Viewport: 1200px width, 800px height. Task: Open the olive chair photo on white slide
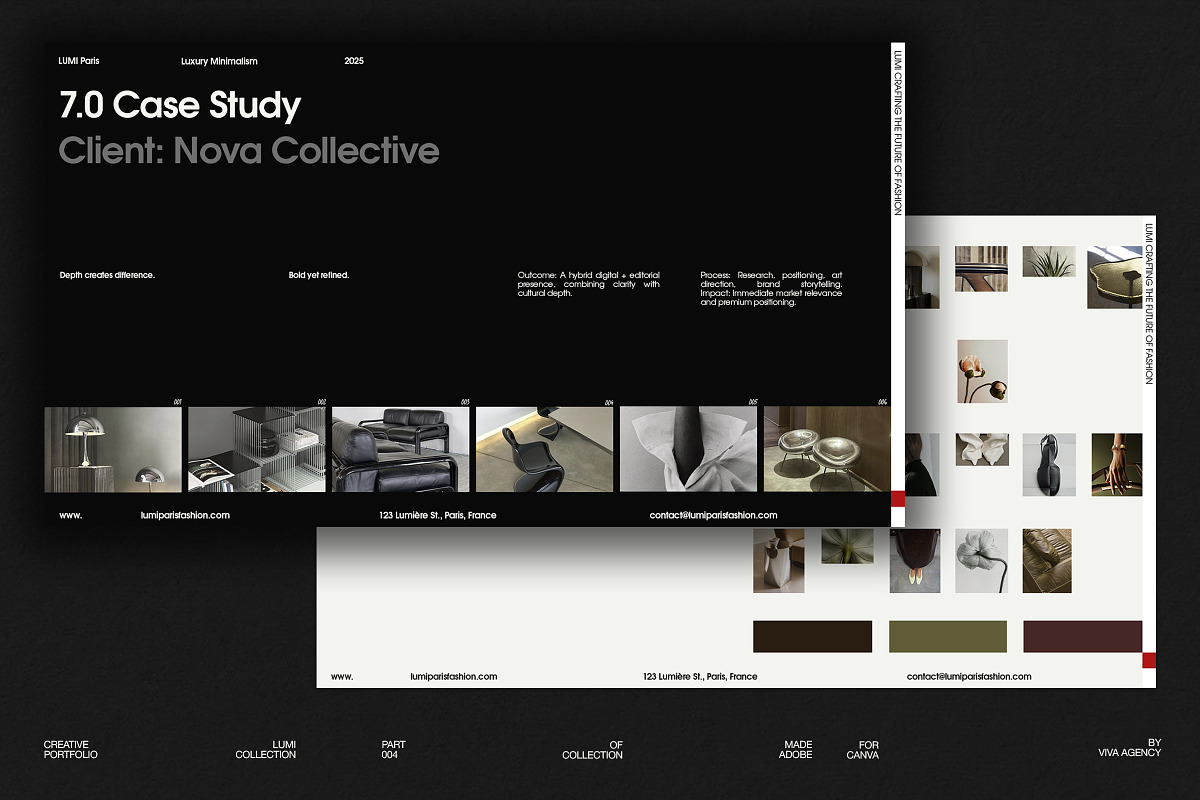pos(1115,277)
